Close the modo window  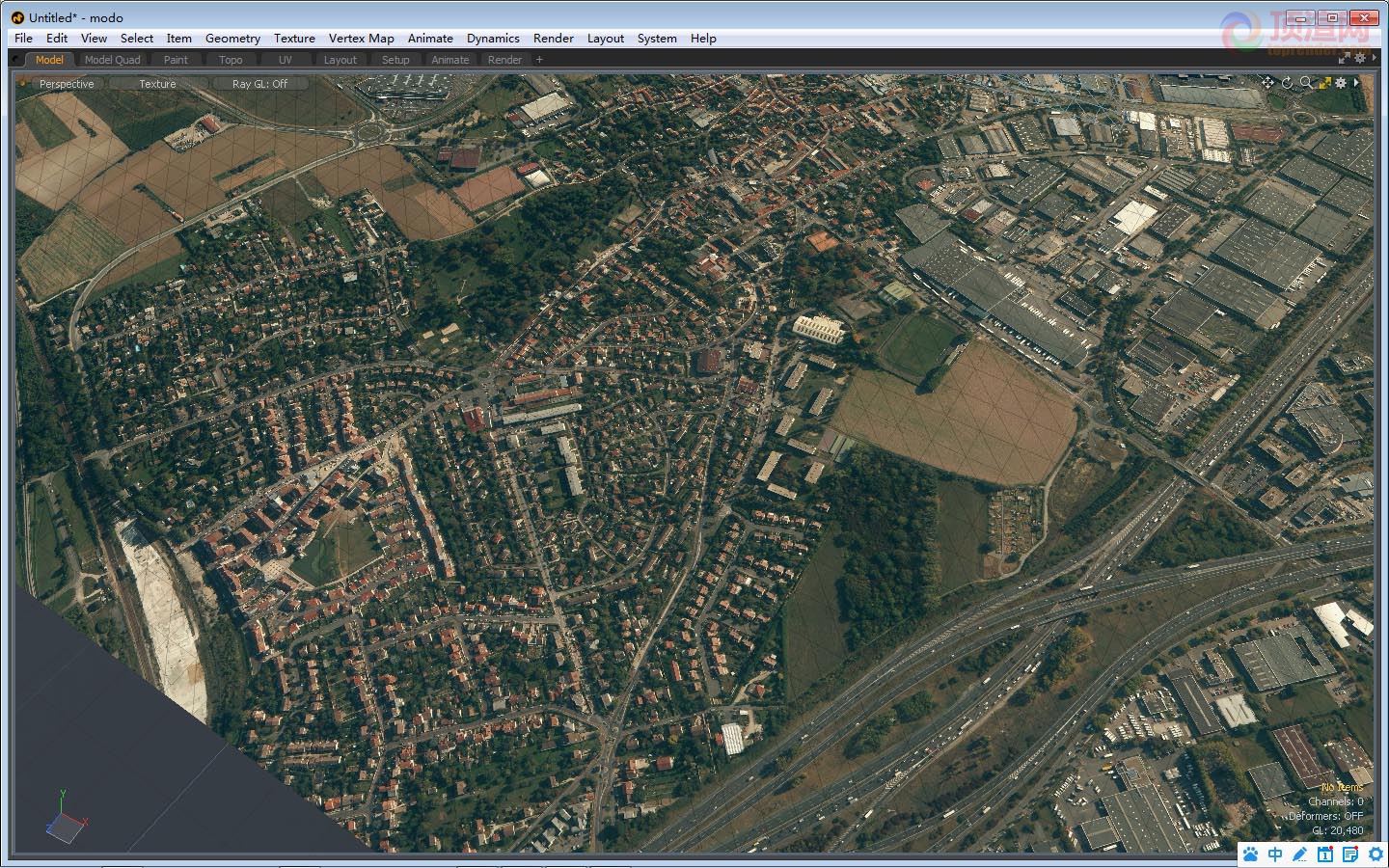[x=1364, y=17]
